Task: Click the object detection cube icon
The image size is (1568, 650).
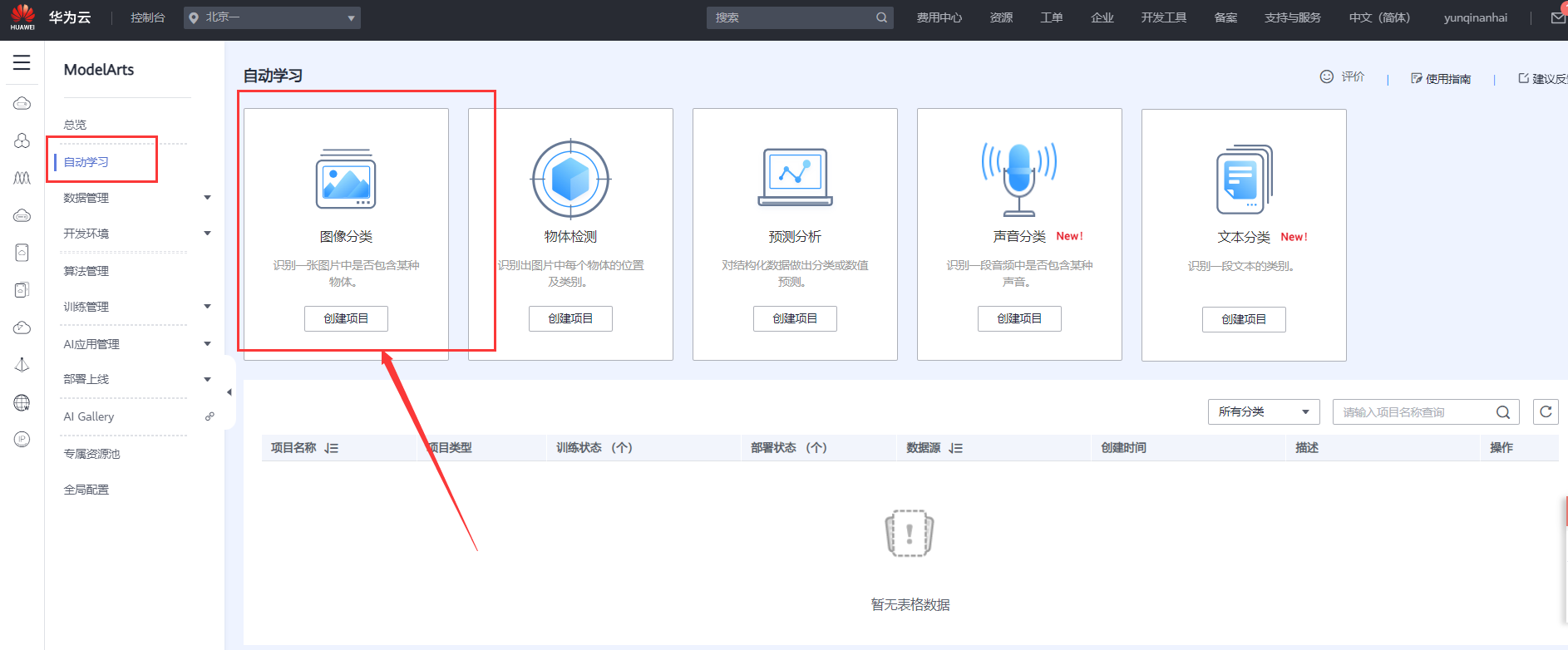Action: pyautogui.click(x=570, y=179)
